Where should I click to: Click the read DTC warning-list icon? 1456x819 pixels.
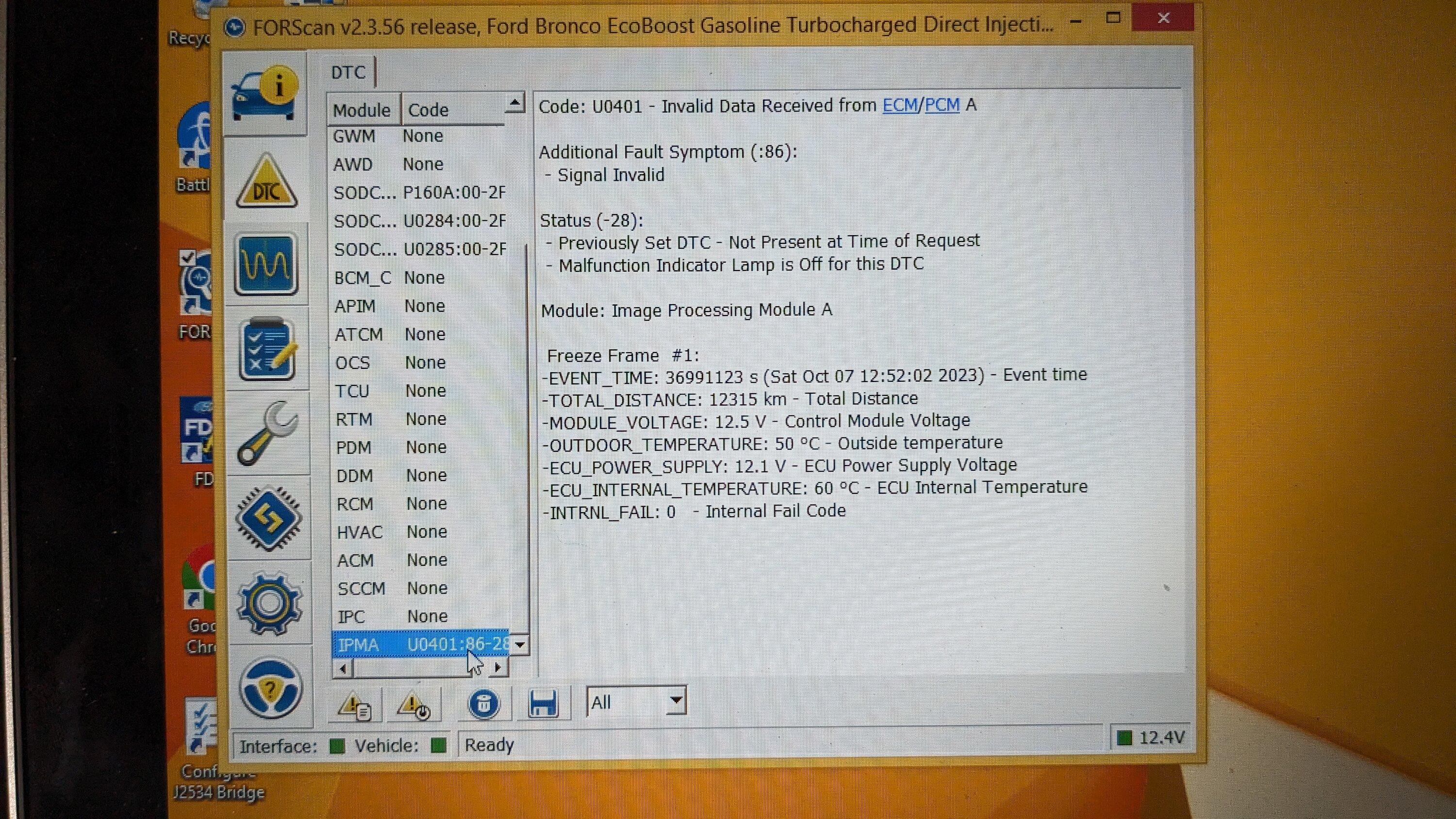[354, 705]
